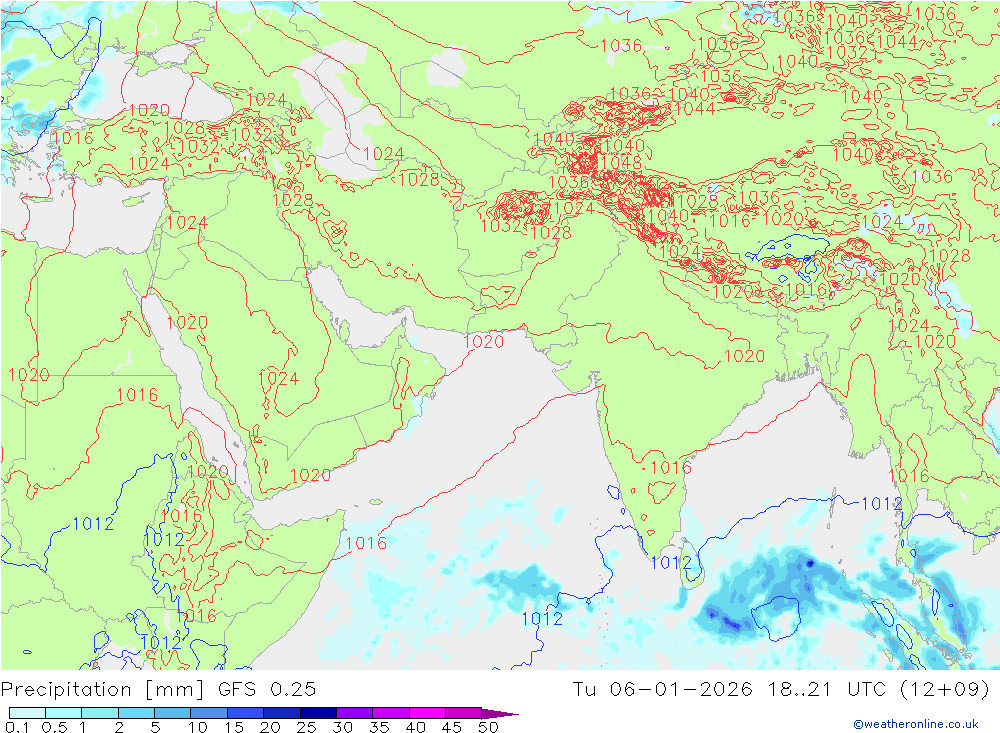The width and height of the screenshot is (1000, 733).
Task: Click the '1048' pressure contour label
Action: coord(620,162)
